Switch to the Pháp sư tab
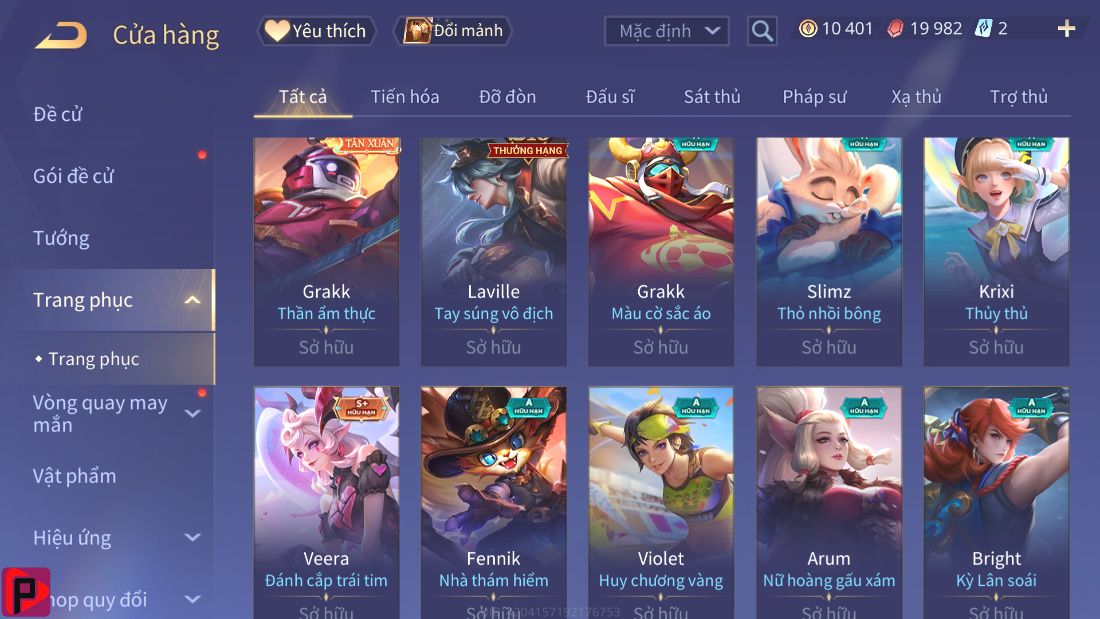 click(x=814, y=97)
